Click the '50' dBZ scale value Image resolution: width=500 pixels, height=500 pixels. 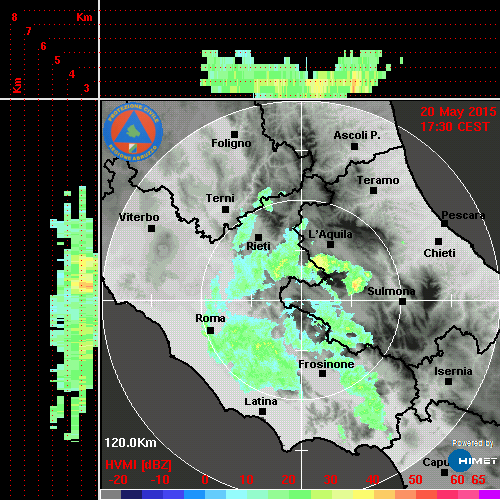pyautogui.click(x=415, y=480)
